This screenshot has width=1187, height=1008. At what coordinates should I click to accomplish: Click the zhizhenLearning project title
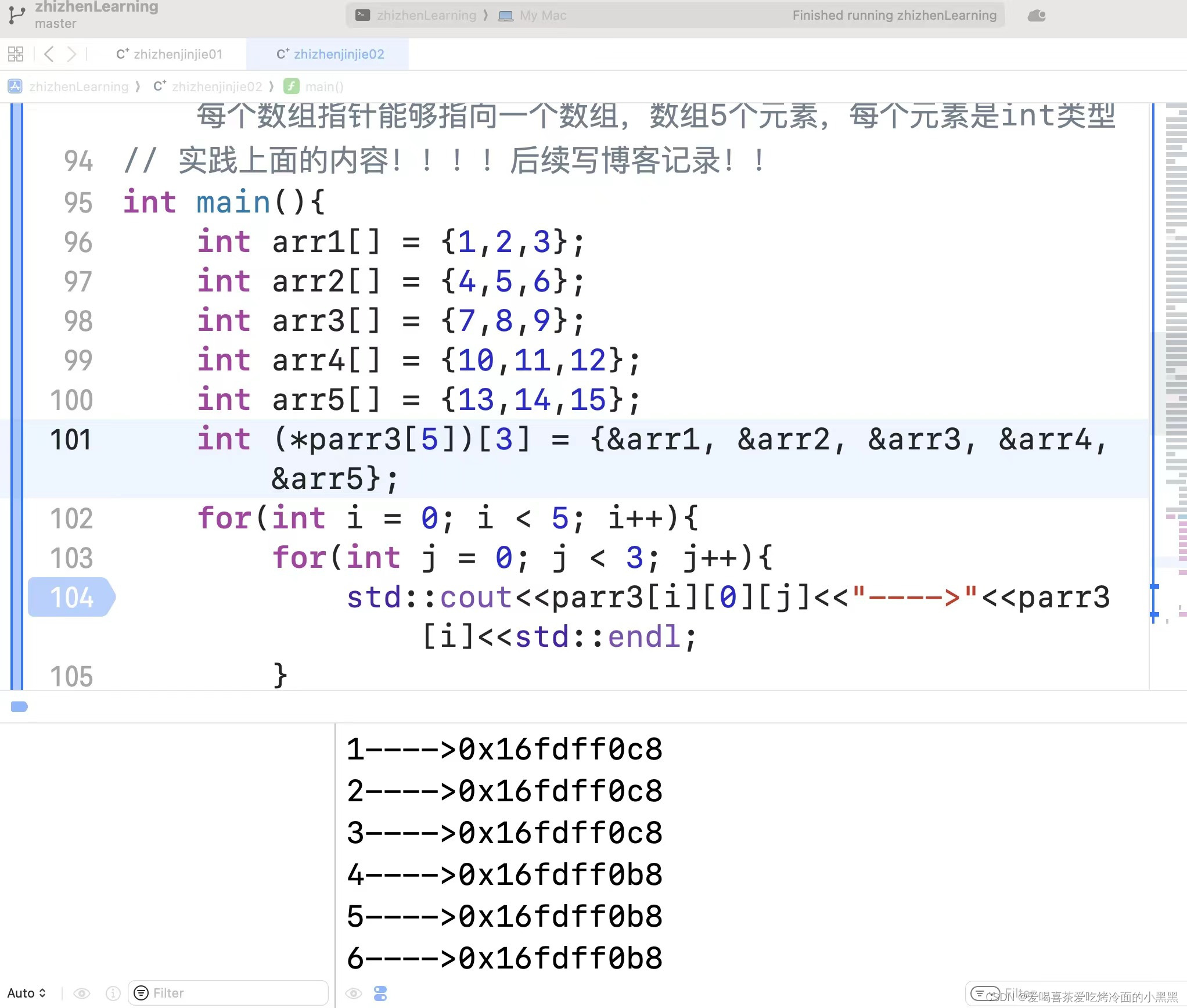point(96,6)
